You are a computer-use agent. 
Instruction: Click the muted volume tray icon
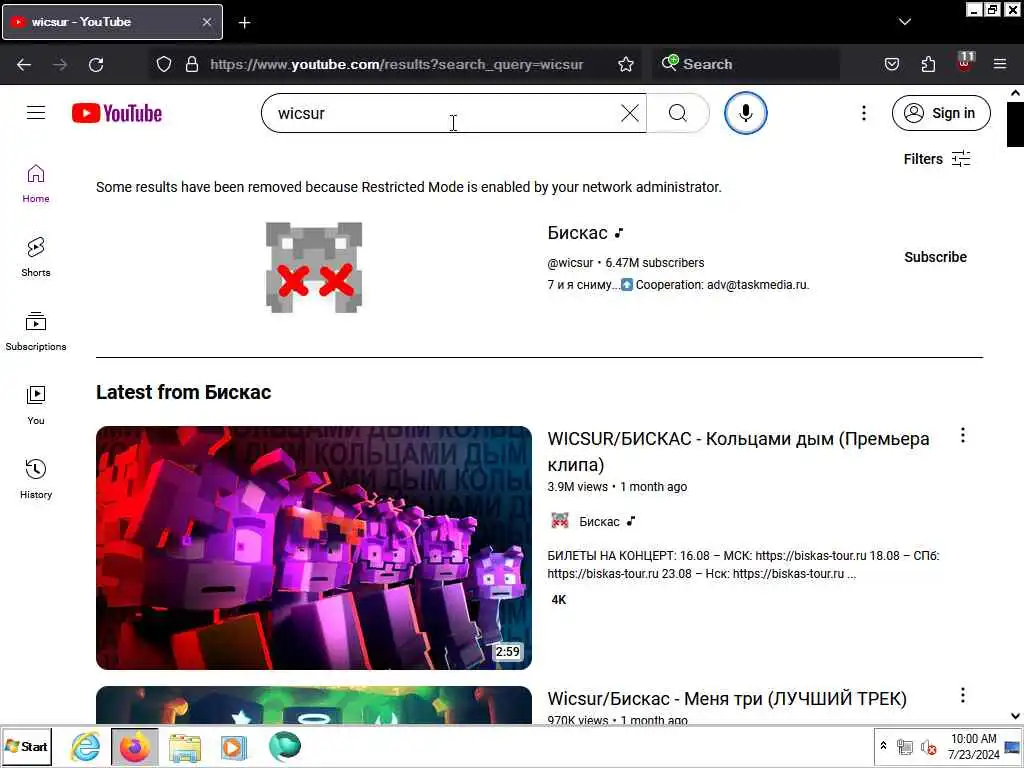[928, 747]
